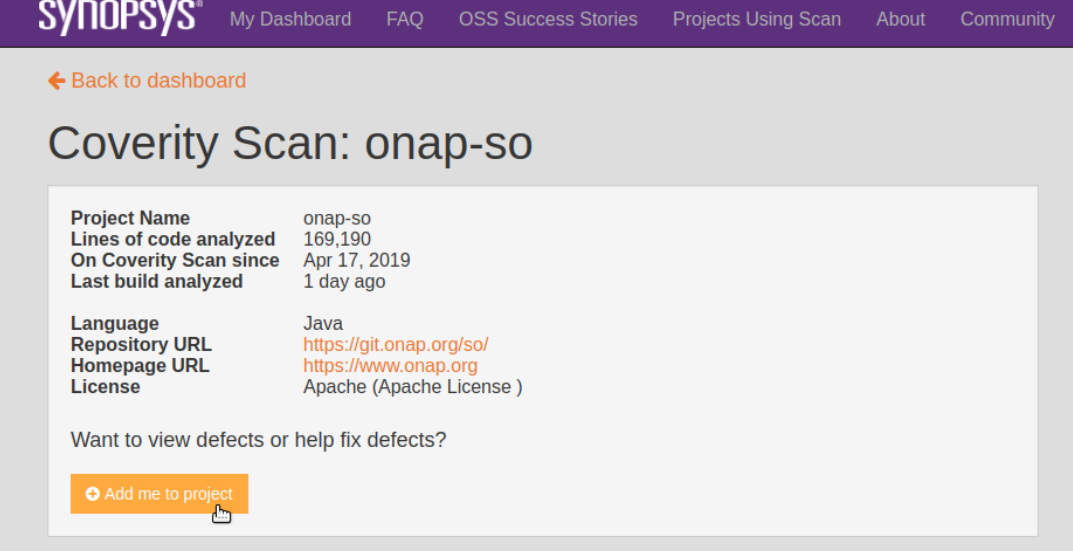Click the 169,190 lines value
Screen dimensions: 1073x551
click(337, 240)
